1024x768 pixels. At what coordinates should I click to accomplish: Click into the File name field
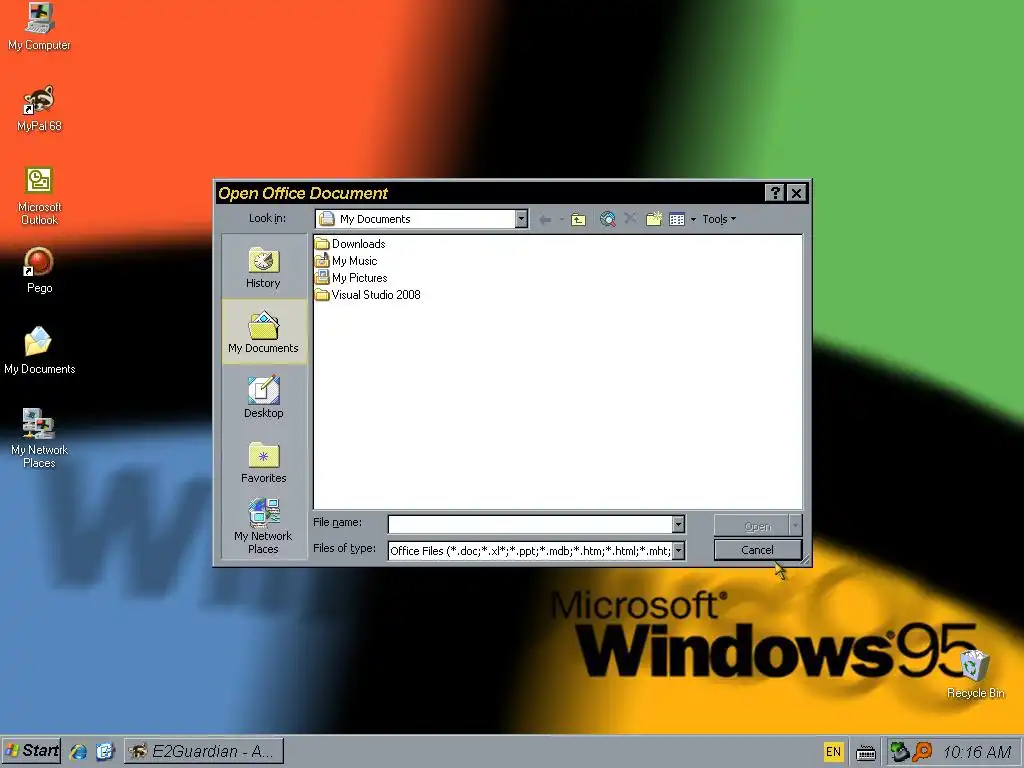coord(530,524)
